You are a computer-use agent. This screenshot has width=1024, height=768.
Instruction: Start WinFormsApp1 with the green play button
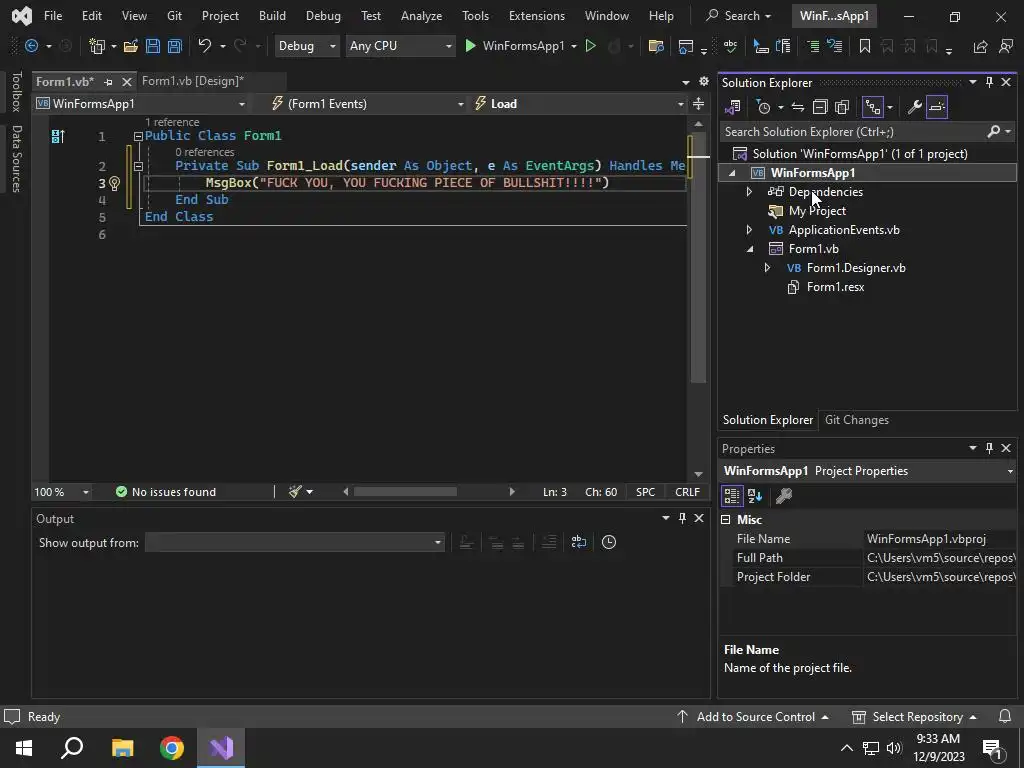470,46
